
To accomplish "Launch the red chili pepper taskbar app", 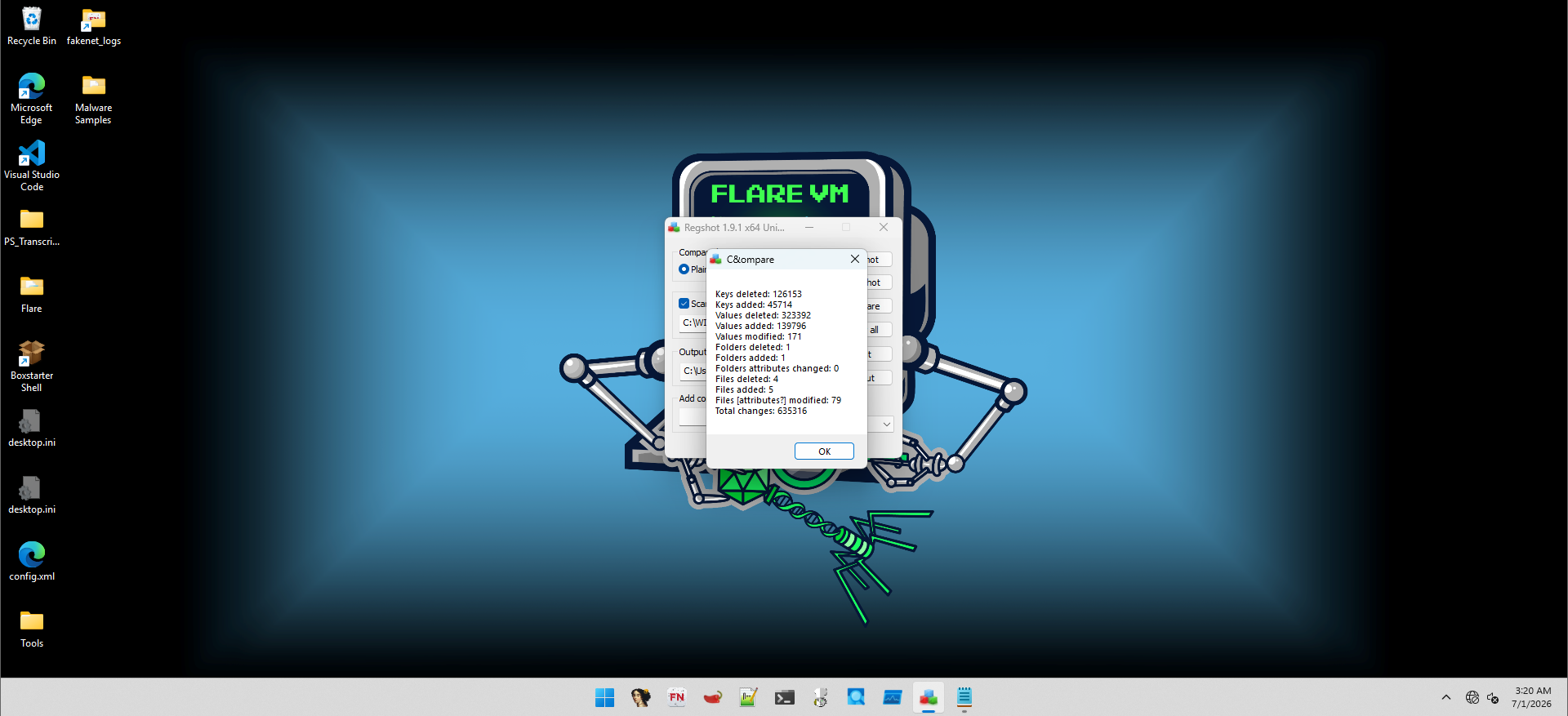I will point(712,697).
